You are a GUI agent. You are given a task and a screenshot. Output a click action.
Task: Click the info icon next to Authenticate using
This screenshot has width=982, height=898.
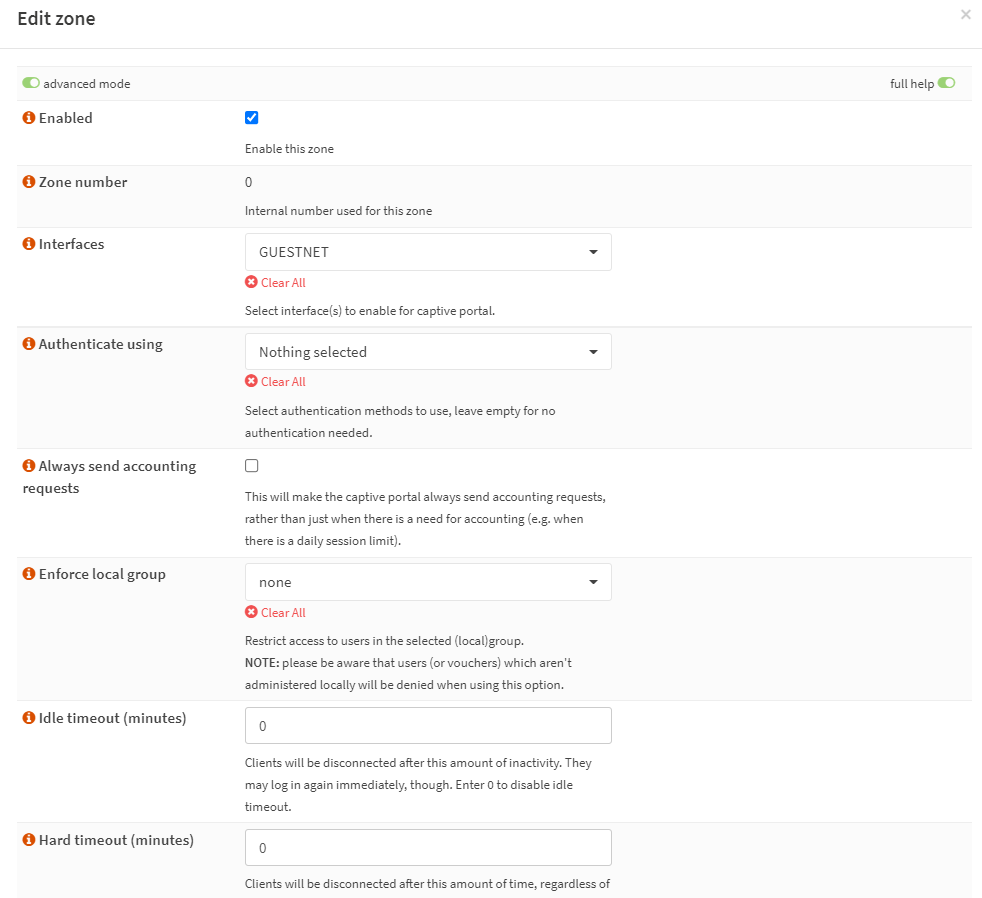pyautogui.click(x=29, y=344)
